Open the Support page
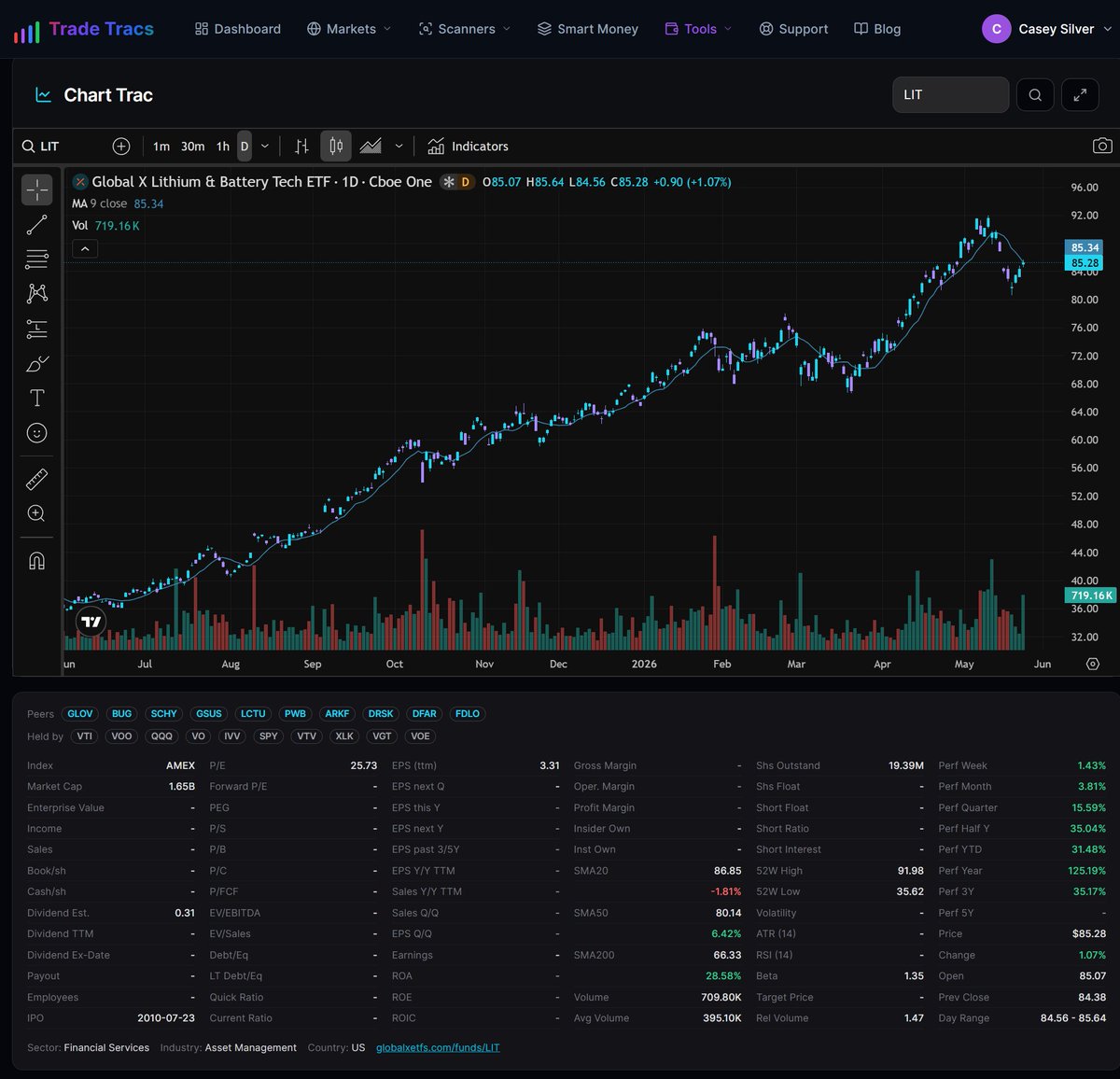1120x1079 pixels. pos(793,29)
